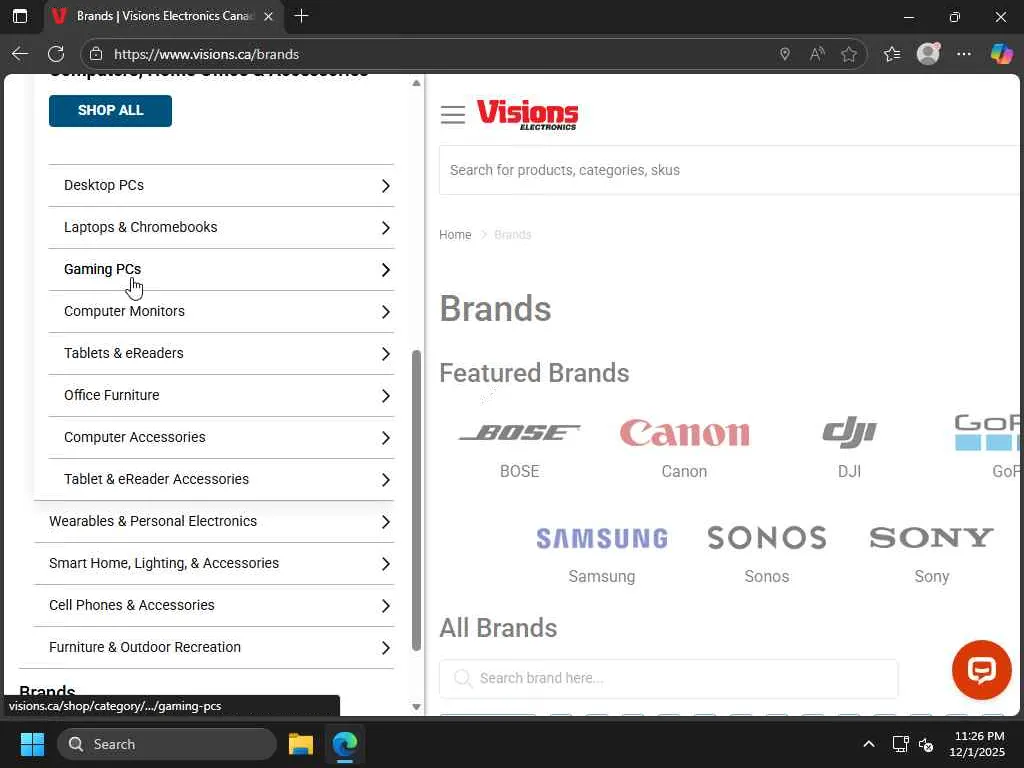
Task: Click the sidebar vertical scrollbar thumb
Action: pyautogui.click(x=417, y=500)
